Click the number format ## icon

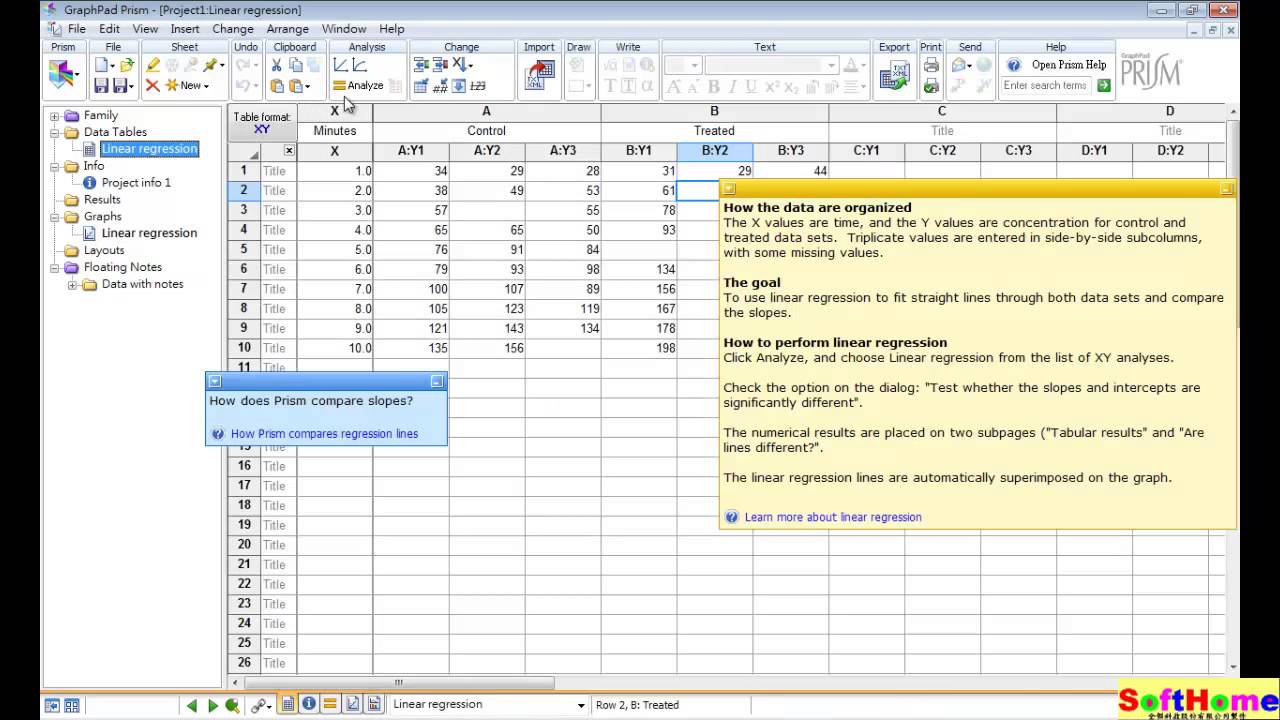pyautogui.click(x=440, y=86)
